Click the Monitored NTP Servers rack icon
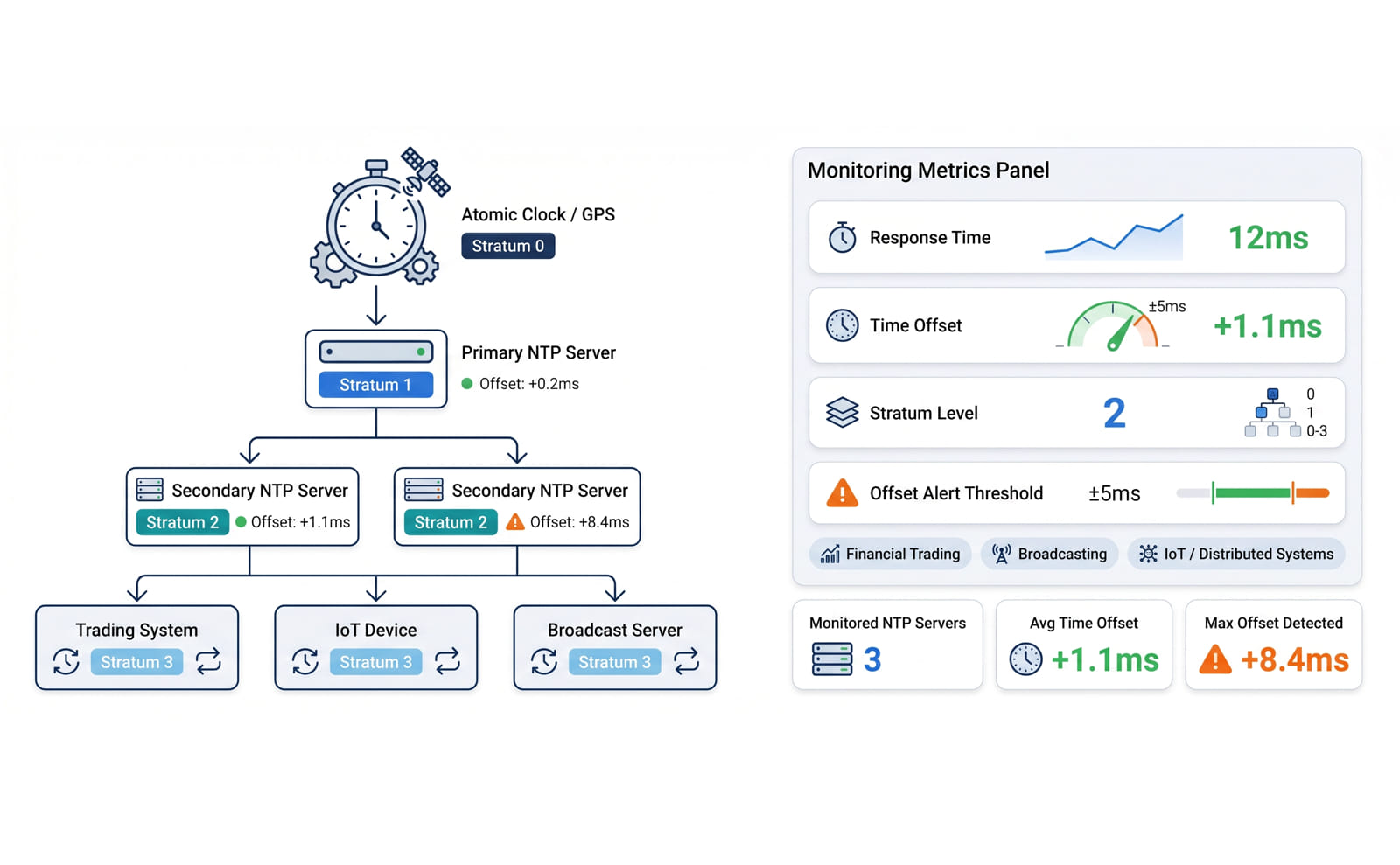This screenshot has height=865, width=1400. [831, 659]
